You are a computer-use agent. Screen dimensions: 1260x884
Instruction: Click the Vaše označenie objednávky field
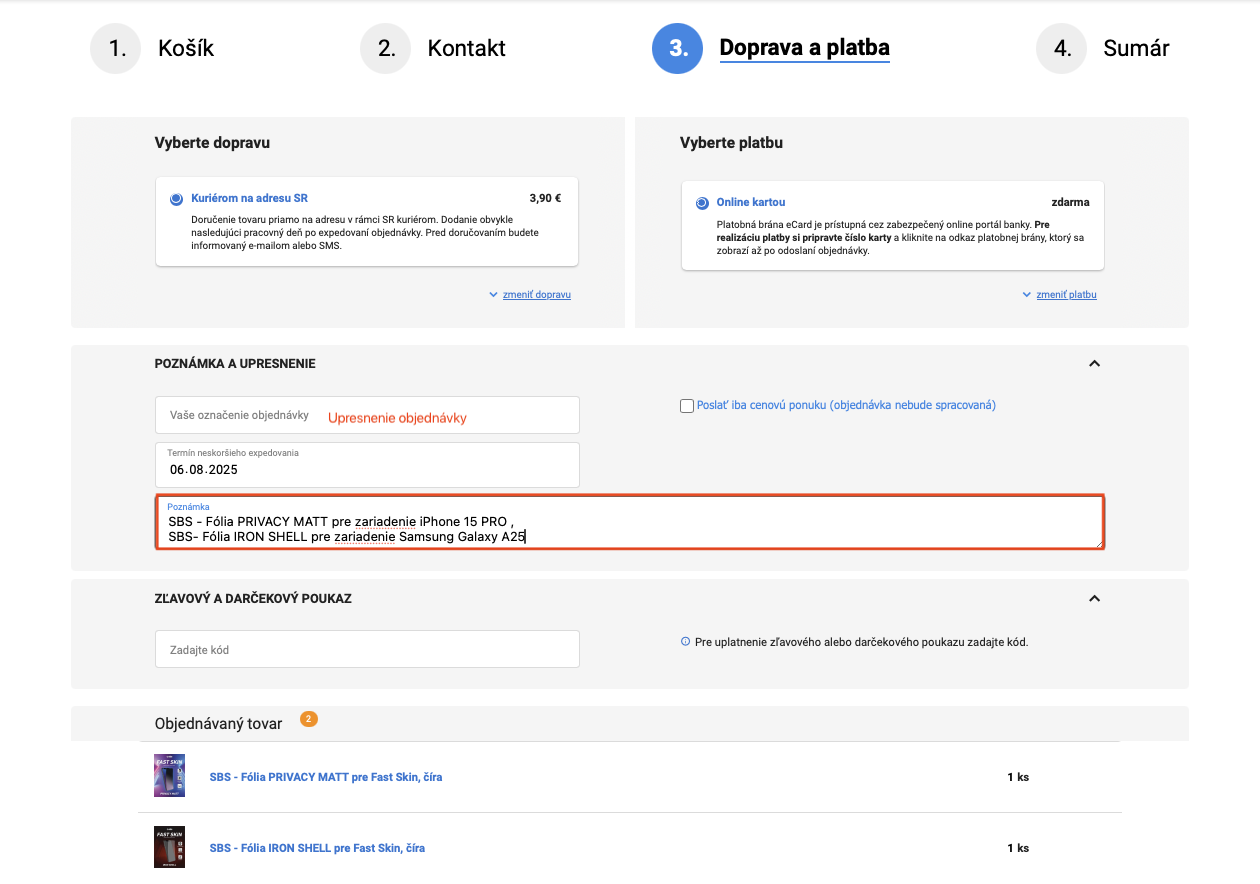[x=240, y=415]
